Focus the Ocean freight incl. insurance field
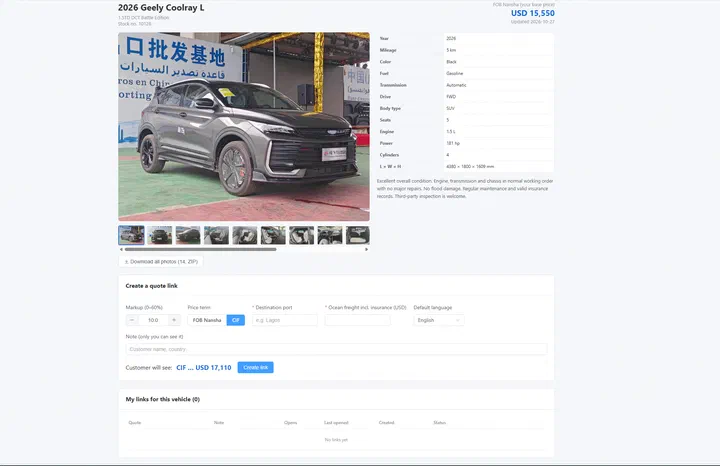This screenshot has width=720, height=466. point(358,320)
